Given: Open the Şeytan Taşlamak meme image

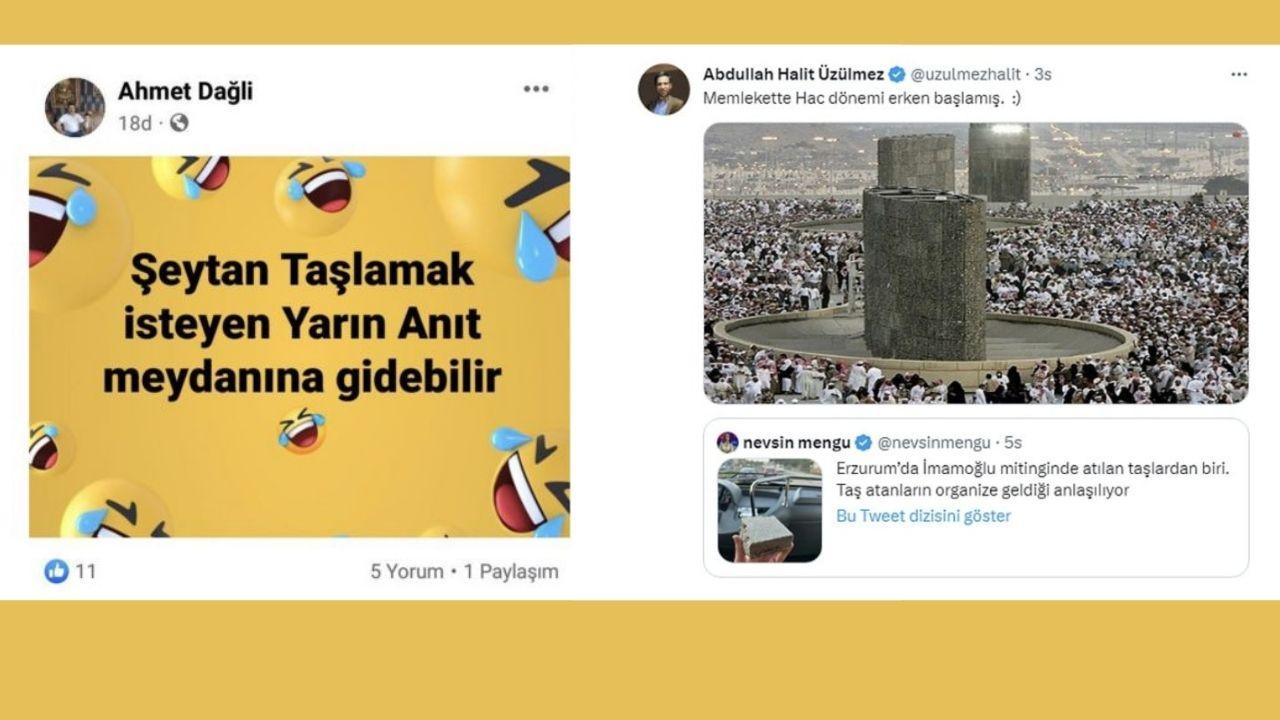Looking at the screenshot, I should click(x=299, y=346).
